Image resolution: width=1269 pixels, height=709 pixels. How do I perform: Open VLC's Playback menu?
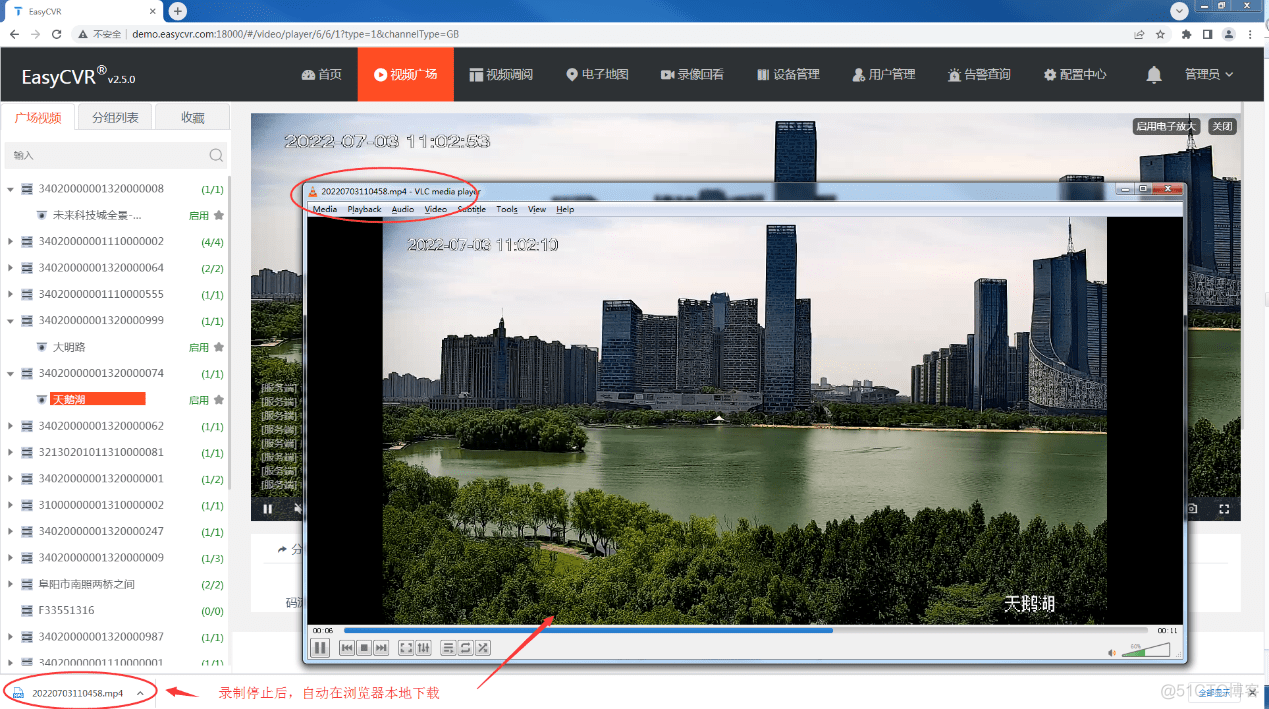click(364, 209)
